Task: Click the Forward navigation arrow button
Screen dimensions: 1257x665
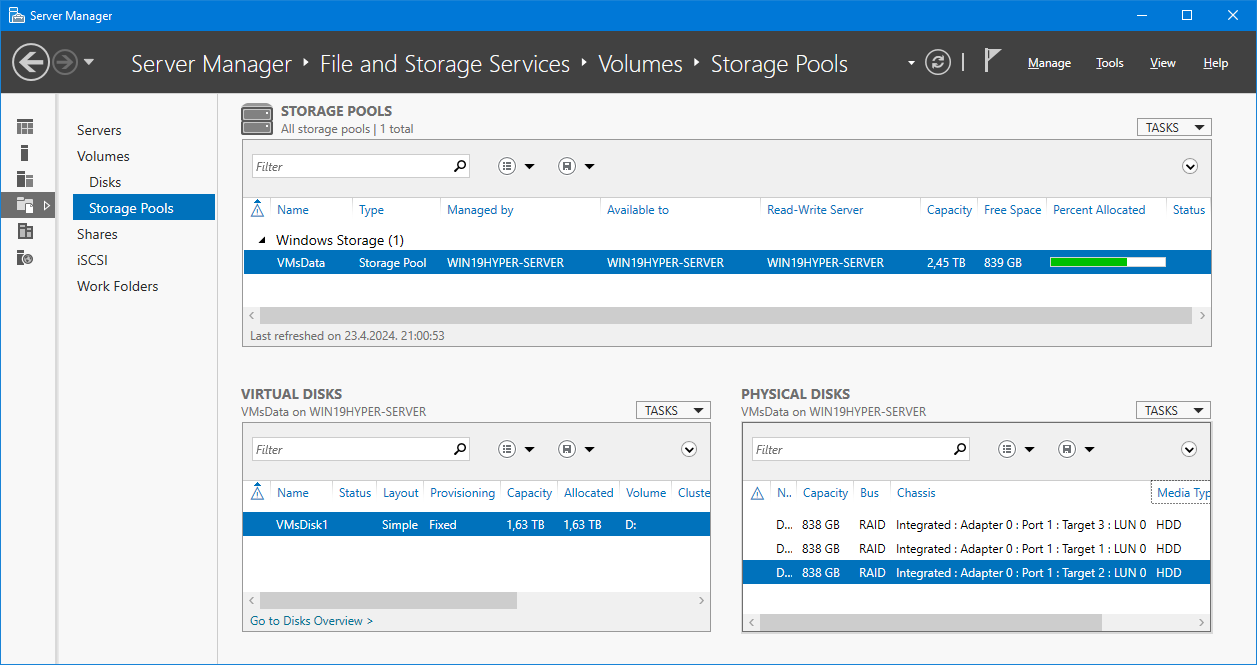Action: 65,63
